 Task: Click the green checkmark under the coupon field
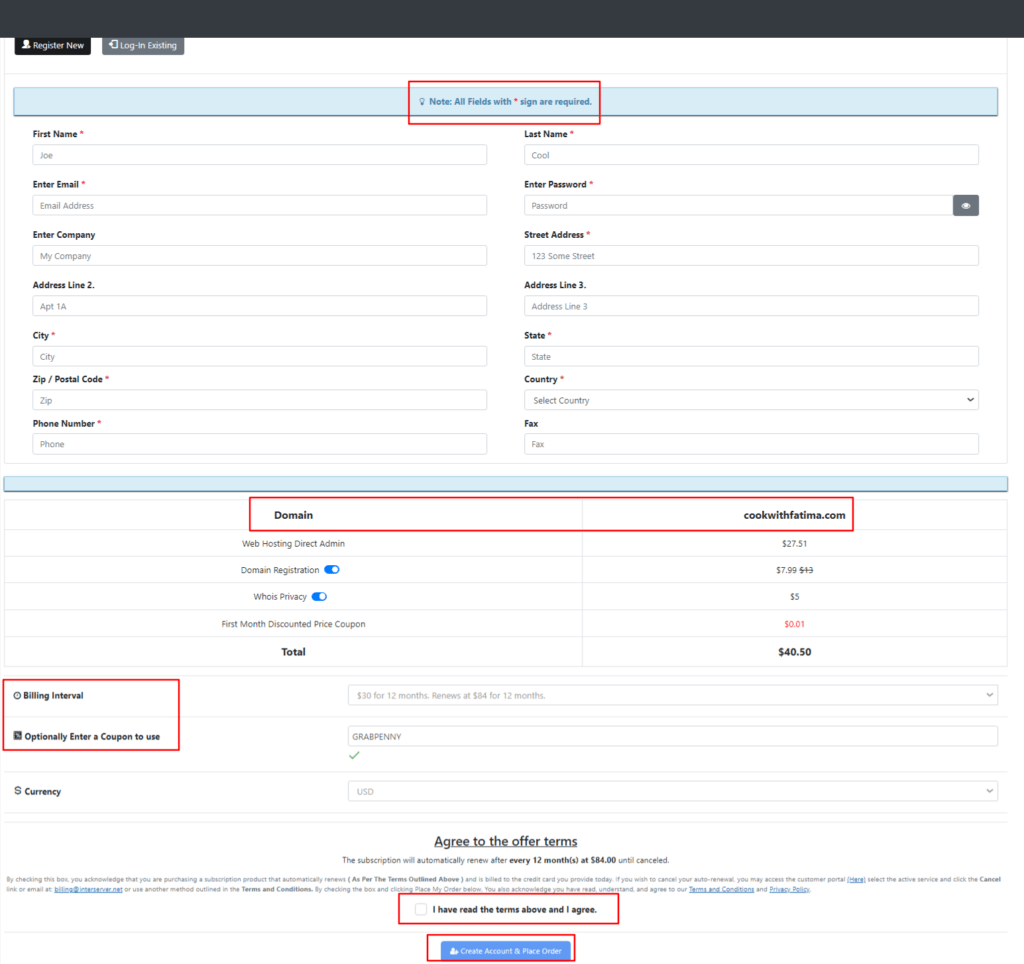point(354,756)
